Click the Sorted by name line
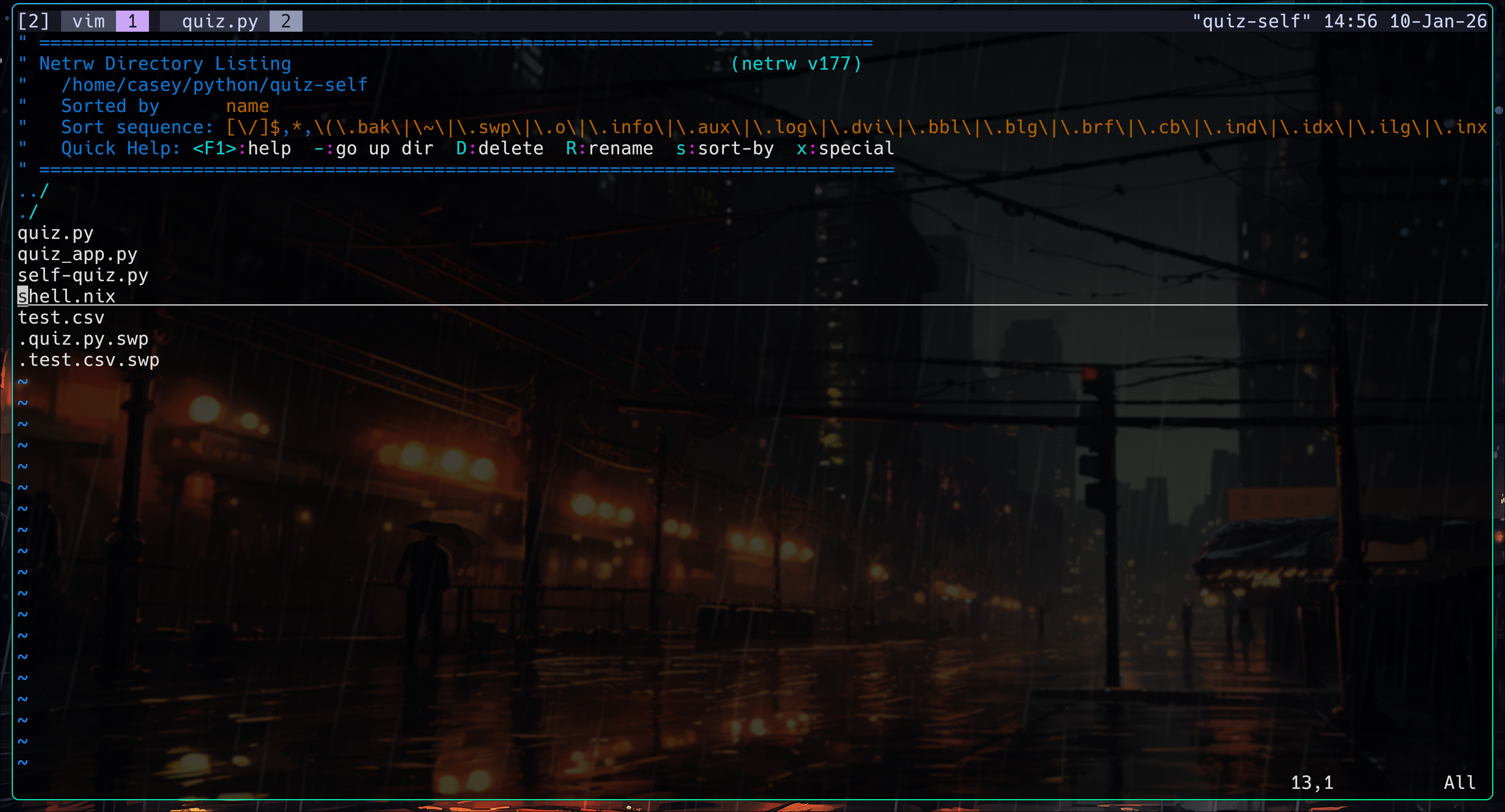 (165, 106)
